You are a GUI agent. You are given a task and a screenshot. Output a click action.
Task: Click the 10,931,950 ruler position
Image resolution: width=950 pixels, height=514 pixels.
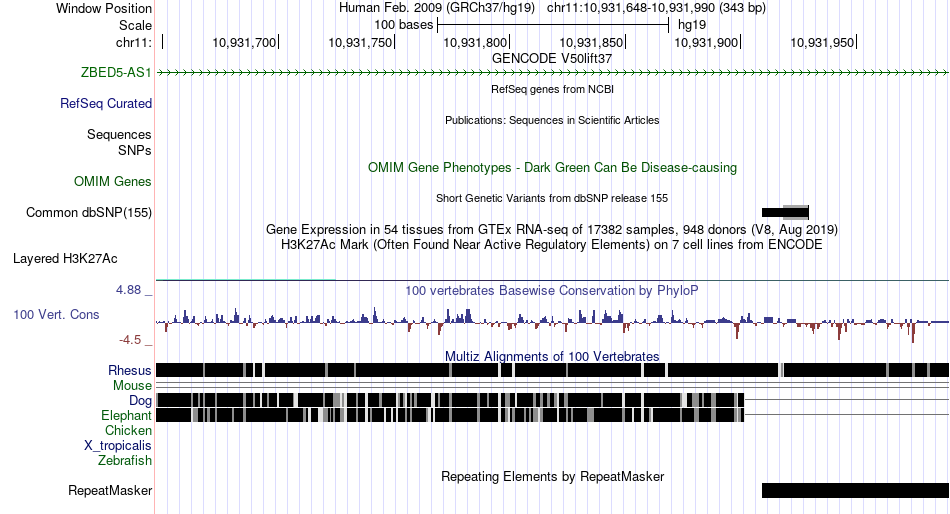tap(823, 42)
